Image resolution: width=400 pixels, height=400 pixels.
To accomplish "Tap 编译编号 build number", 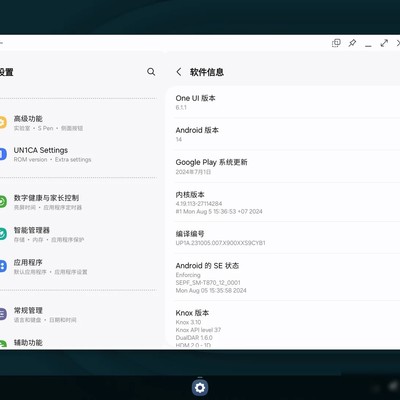I will 287,238.
